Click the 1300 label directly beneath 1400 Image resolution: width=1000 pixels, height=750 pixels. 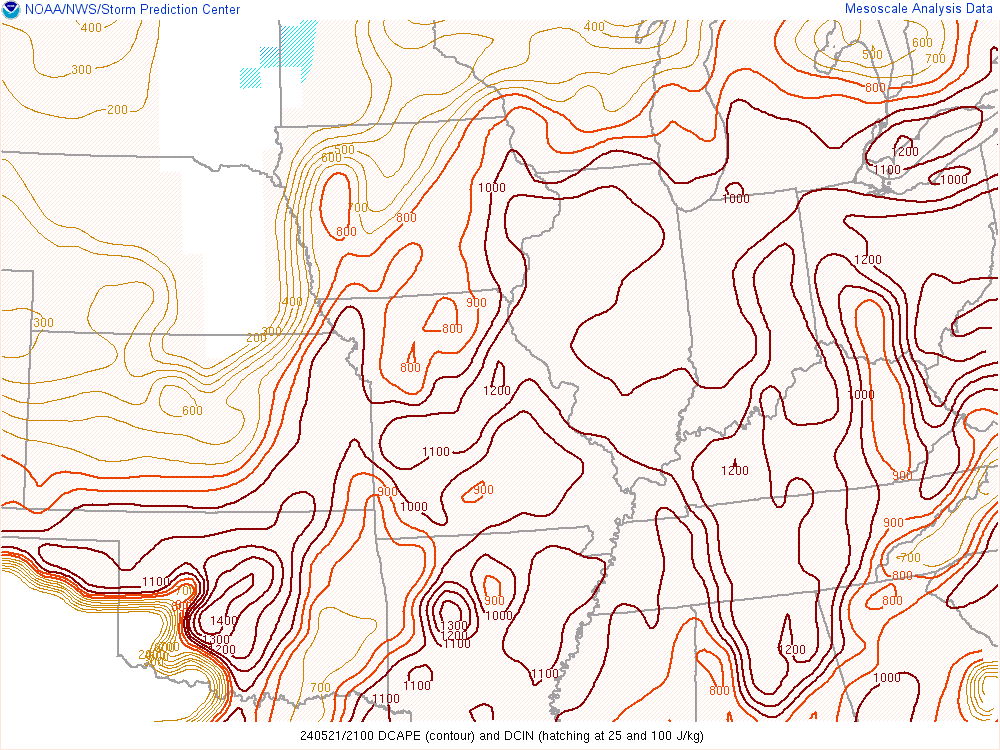point(216,639)
